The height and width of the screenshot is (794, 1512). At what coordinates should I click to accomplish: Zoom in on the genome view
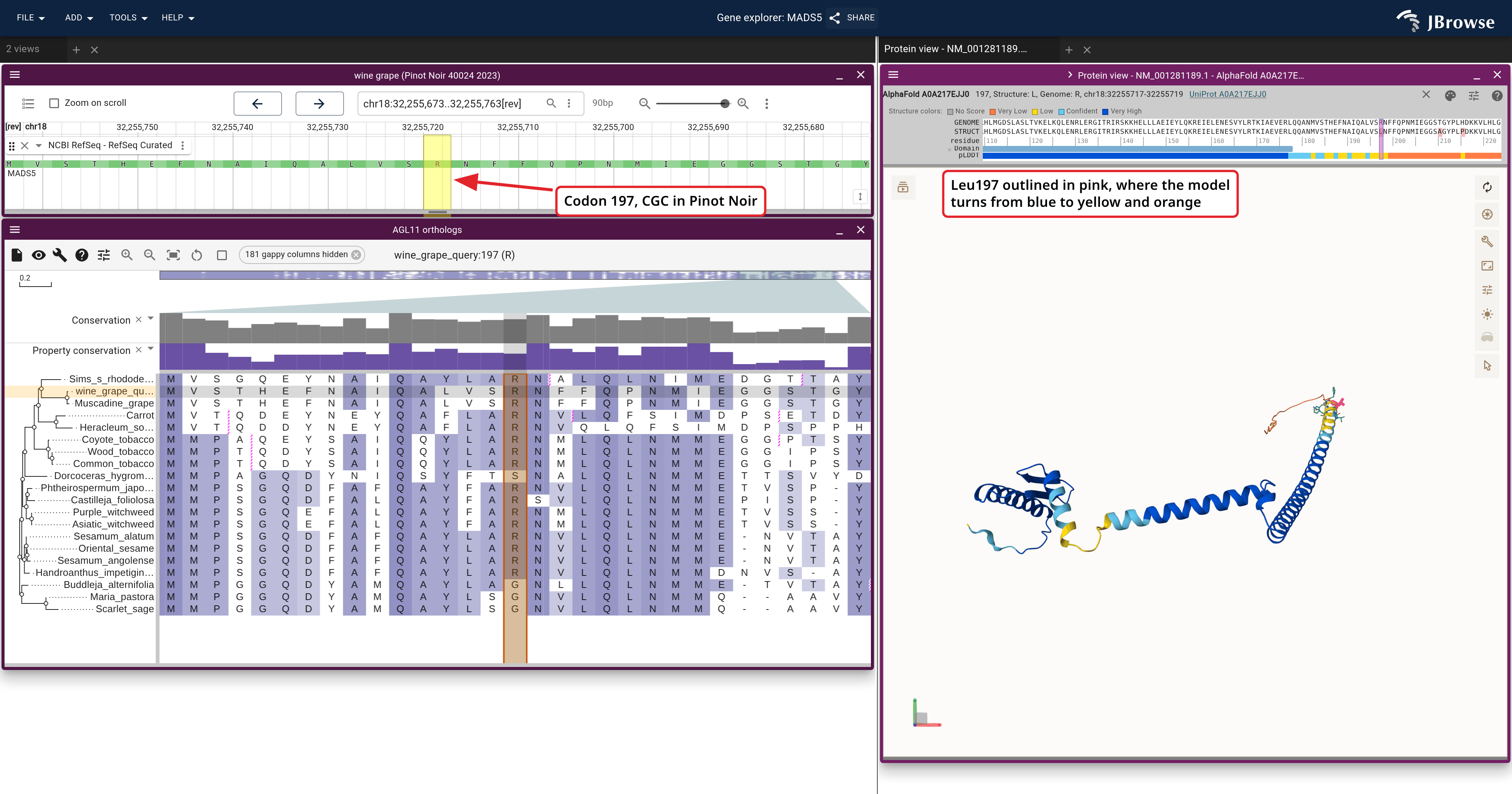click(743, 103)
